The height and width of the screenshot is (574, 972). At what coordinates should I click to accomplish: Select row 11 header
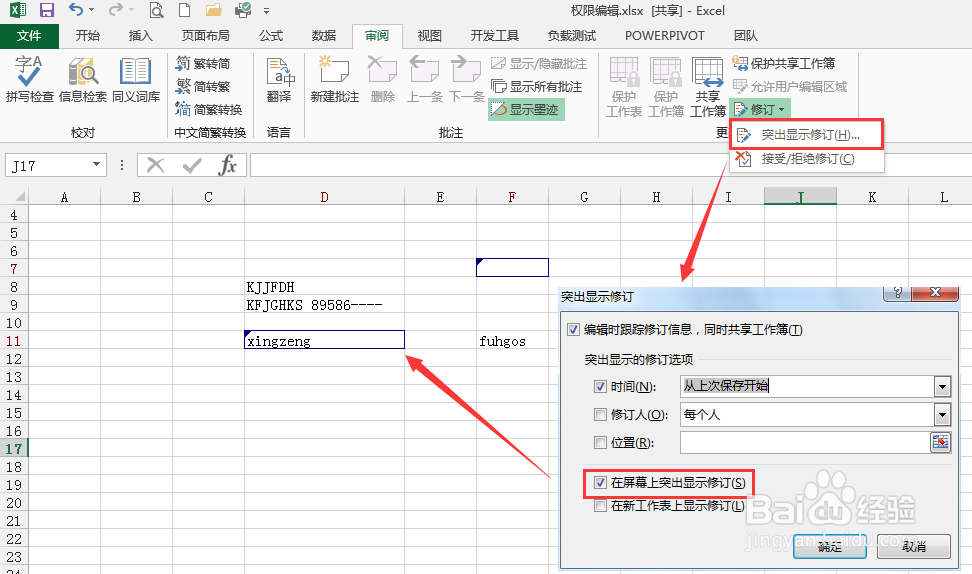[x=14, y=340]
